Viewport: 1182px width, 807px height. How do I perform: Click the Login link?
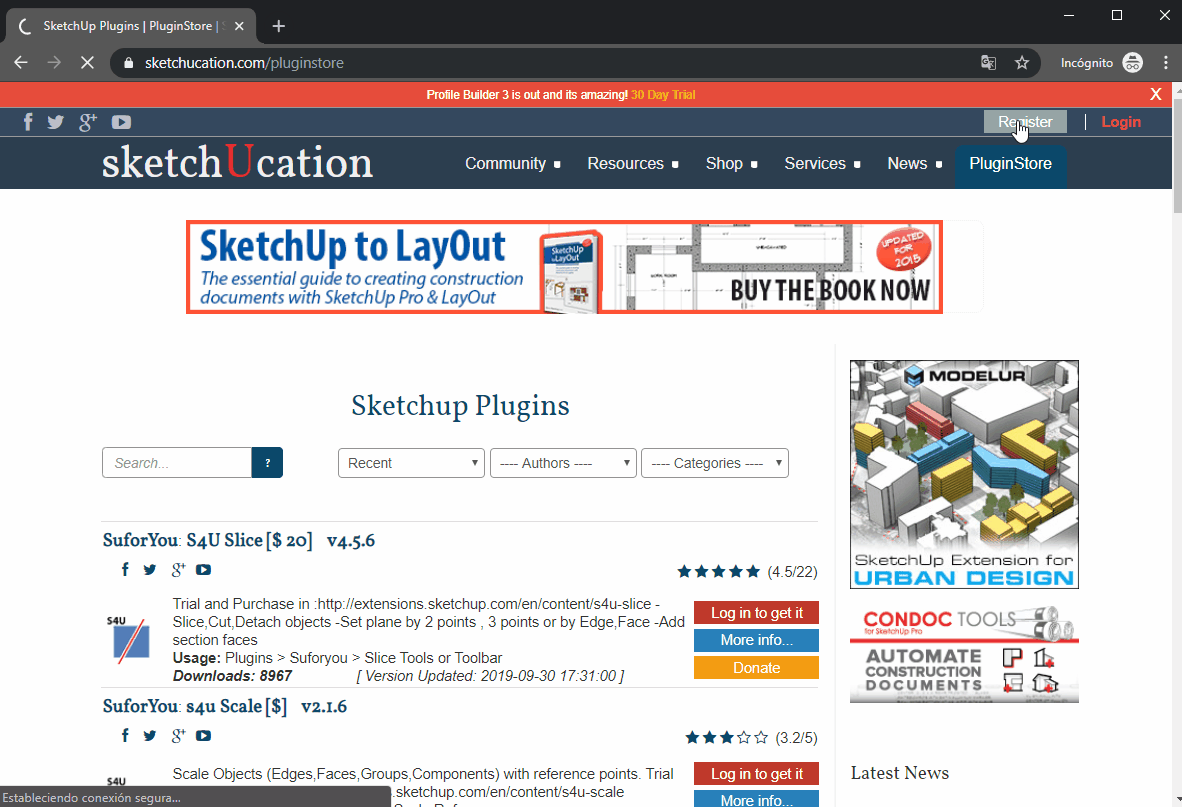click(x=1121, y=121)
